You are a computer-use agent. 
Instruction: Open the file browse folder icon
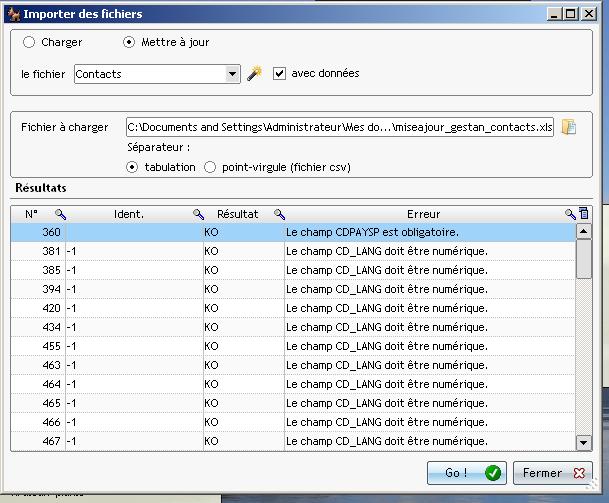(569, 127)
